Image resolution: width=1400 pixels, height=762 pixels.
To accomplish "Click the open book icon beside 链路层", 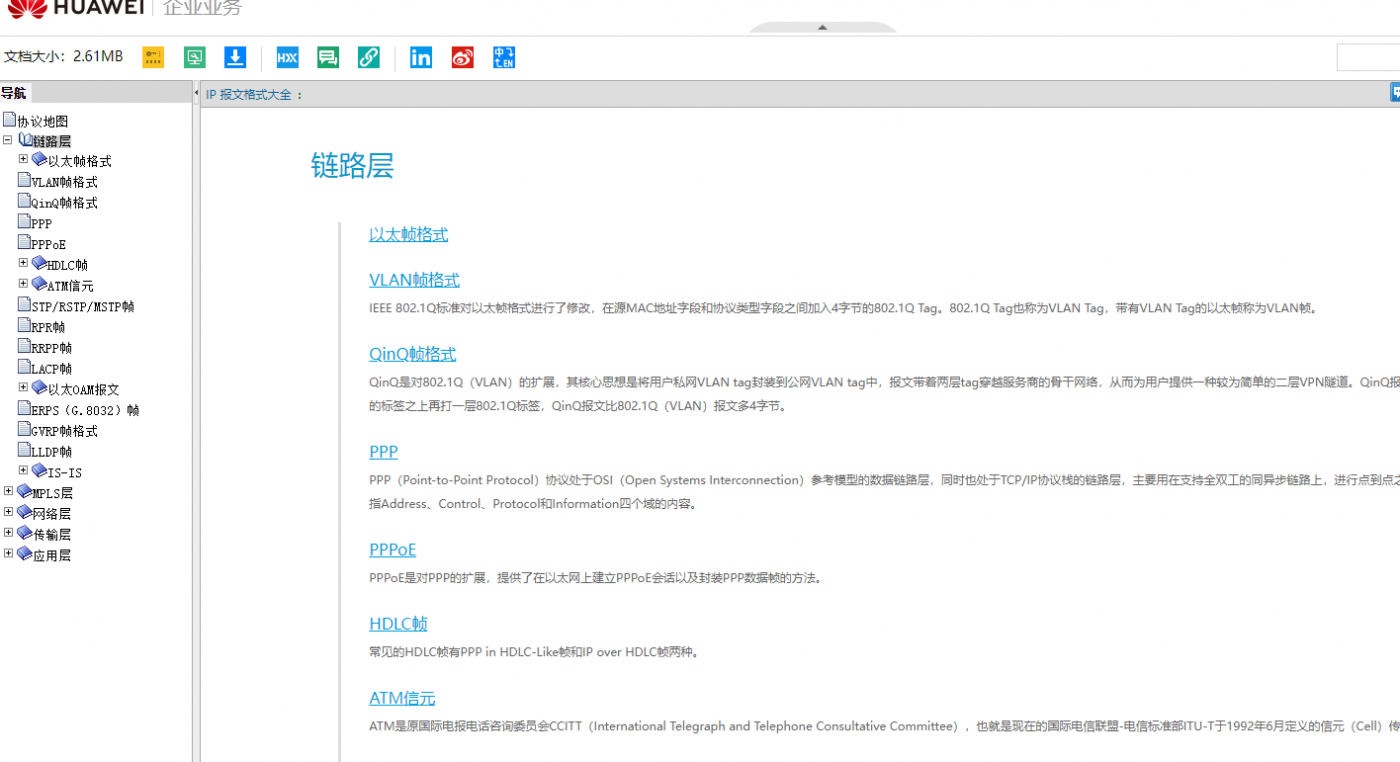I will 25,140.
